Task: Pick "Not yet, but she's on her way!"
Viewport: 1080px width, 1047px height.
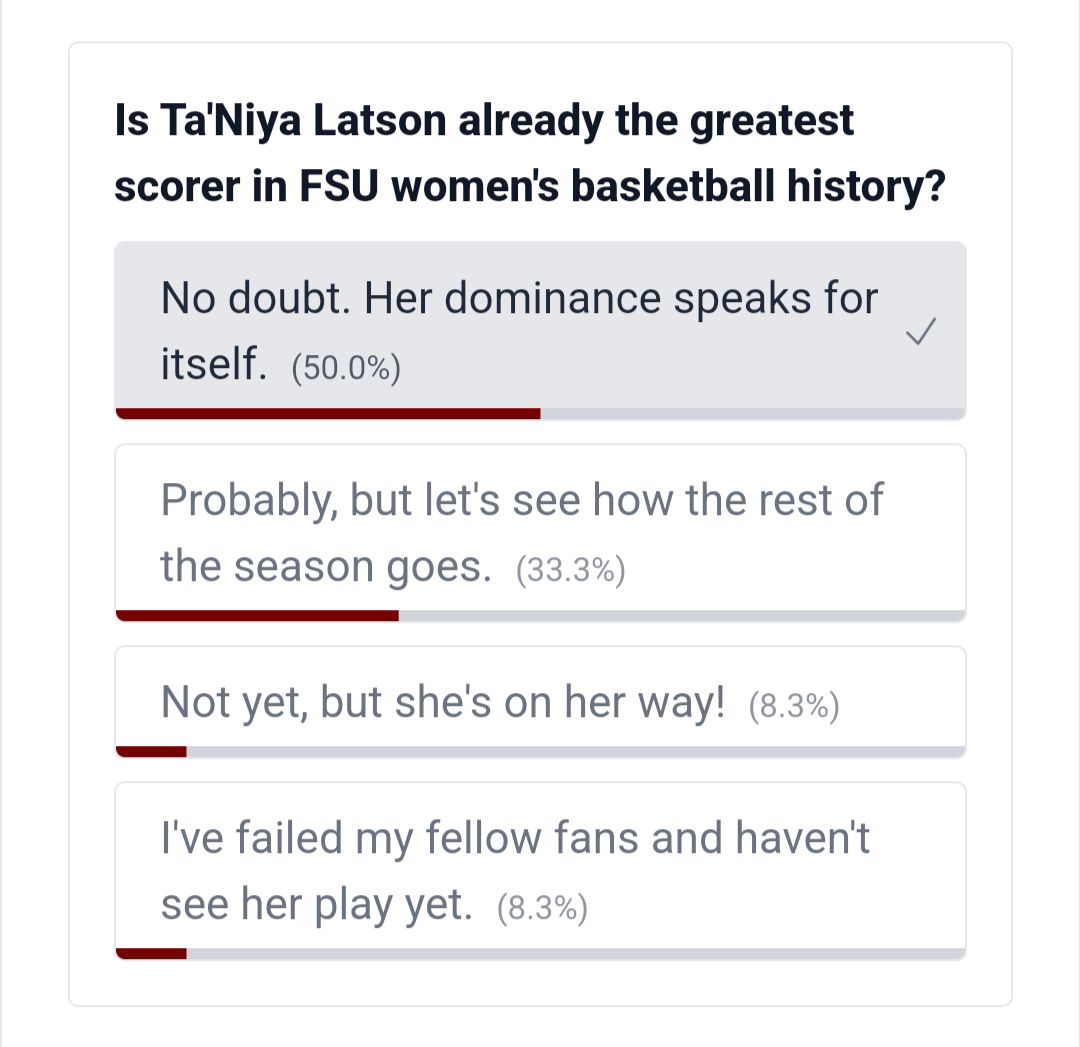Action: point(442,702)
